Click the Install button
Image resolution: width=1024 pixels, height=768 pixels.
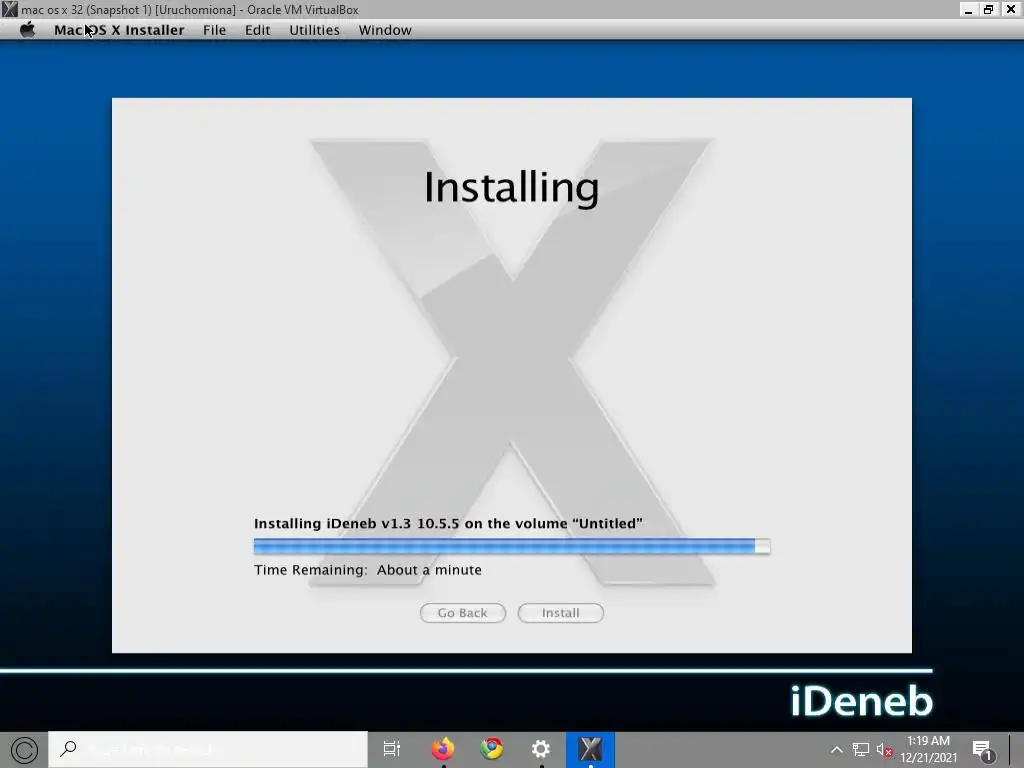560,613
